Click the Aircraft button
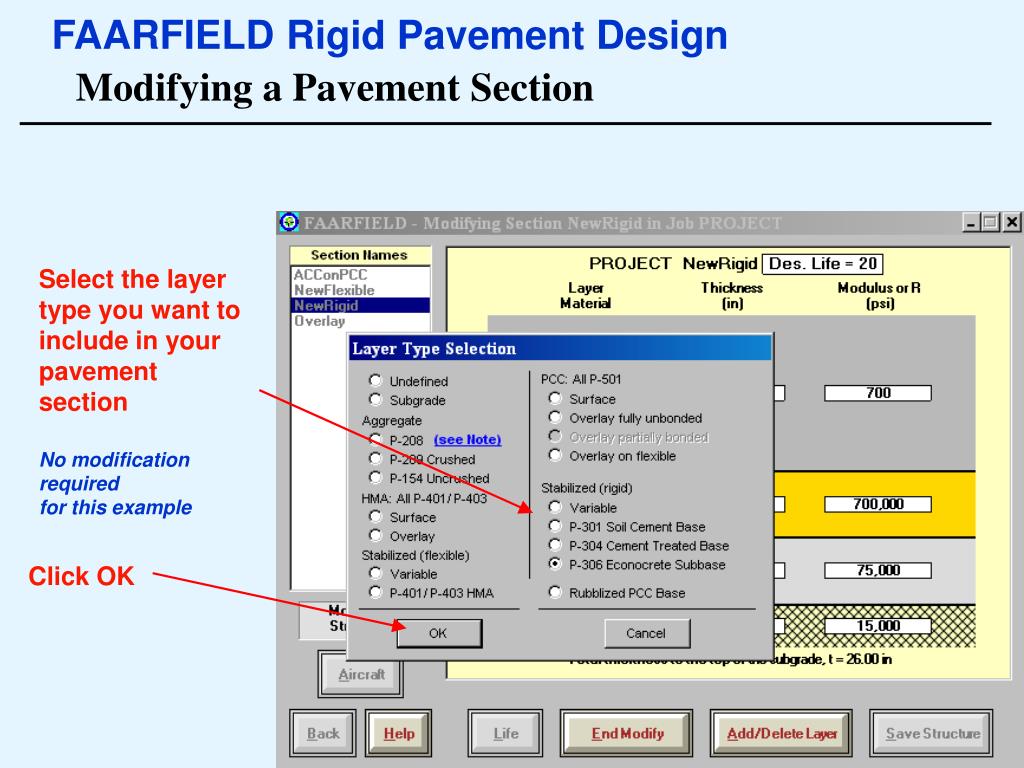This screenshot has width=1024, height=768. 361,674
